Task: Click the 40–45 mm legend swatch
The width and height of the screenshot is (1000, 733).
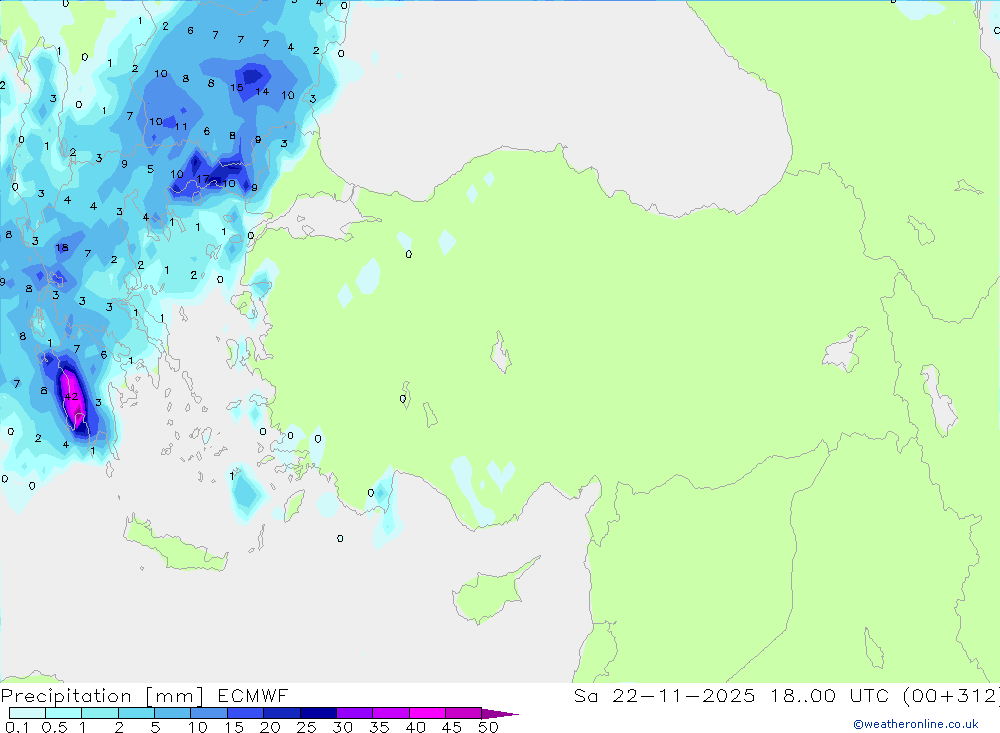Action: tap(427, 713)
